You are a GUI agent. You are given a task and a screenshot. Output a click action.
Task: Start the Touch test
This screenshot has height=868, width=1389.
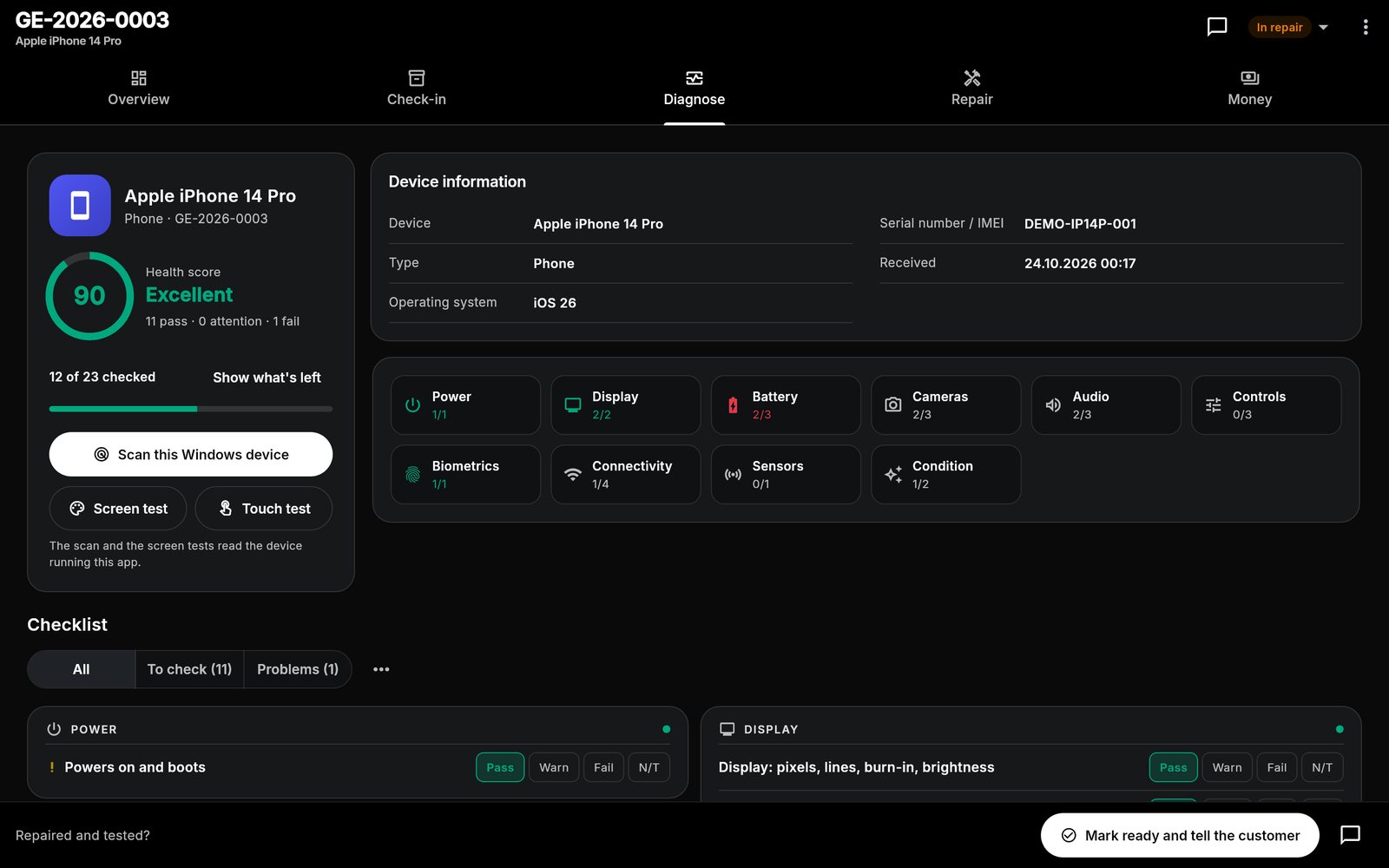pos(264,509)
